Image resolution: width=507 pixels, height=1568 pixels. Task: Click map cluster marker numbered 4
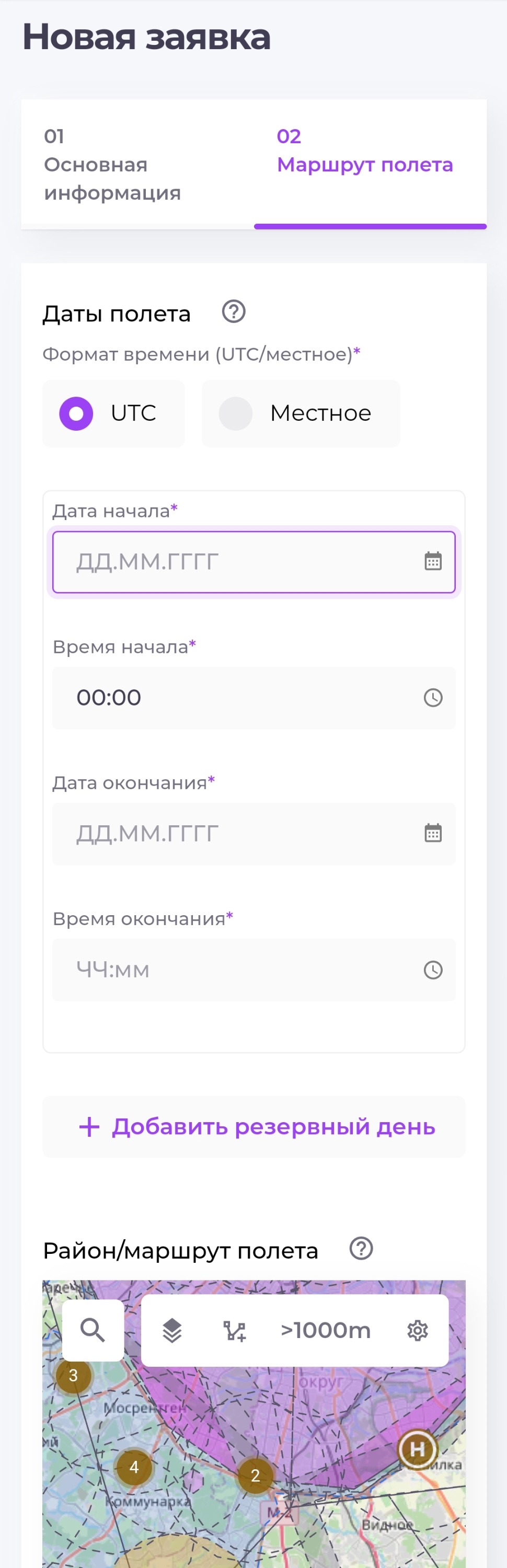134,1467
